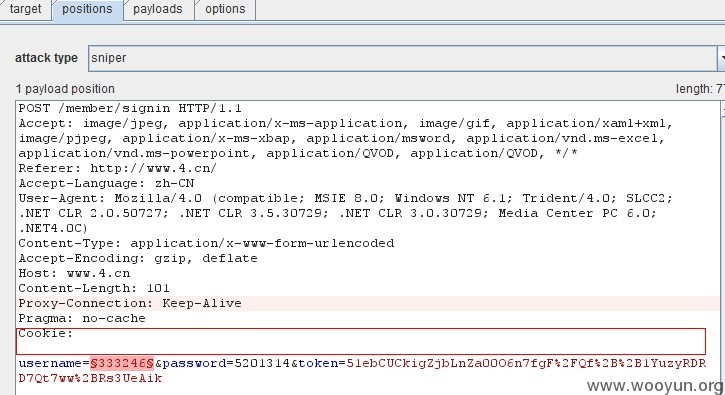Screen dimensions: 725x395
Task: Click the highlighted §333246§ payload position
Action: 122,363
